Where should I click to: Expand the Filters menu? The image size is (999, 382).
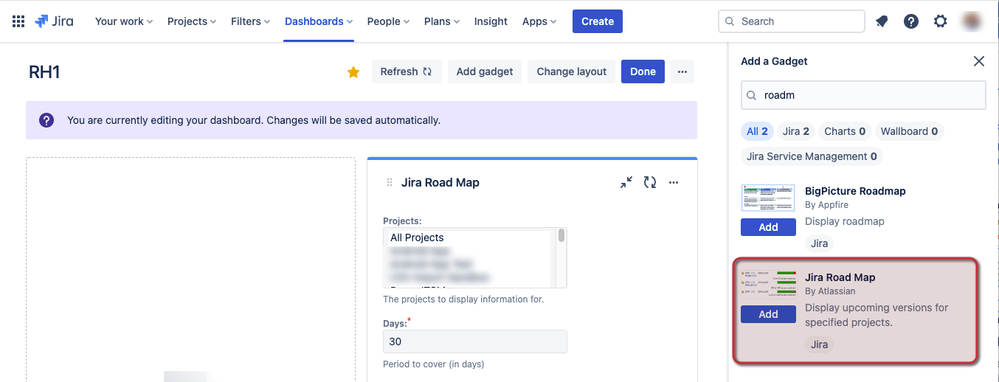point(250,21)
